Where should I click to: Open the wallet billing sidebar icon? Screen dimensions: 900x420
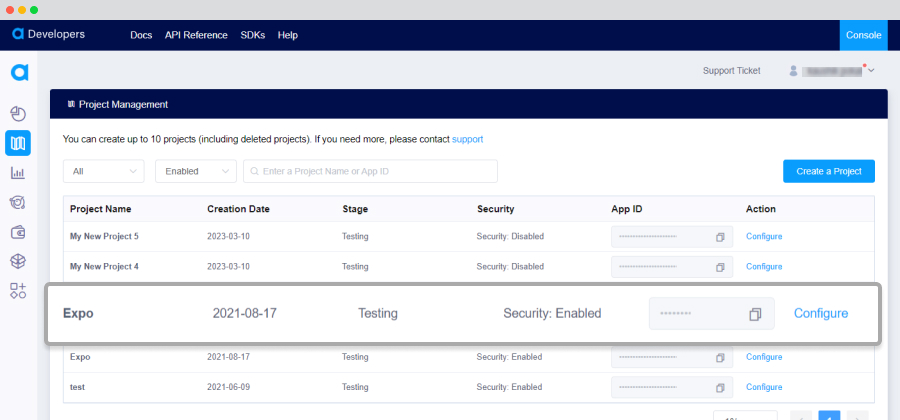pos(18,232)
